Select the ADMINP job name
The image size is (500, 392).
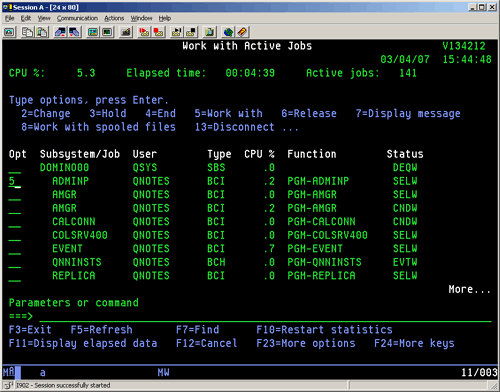click(70, 181)
